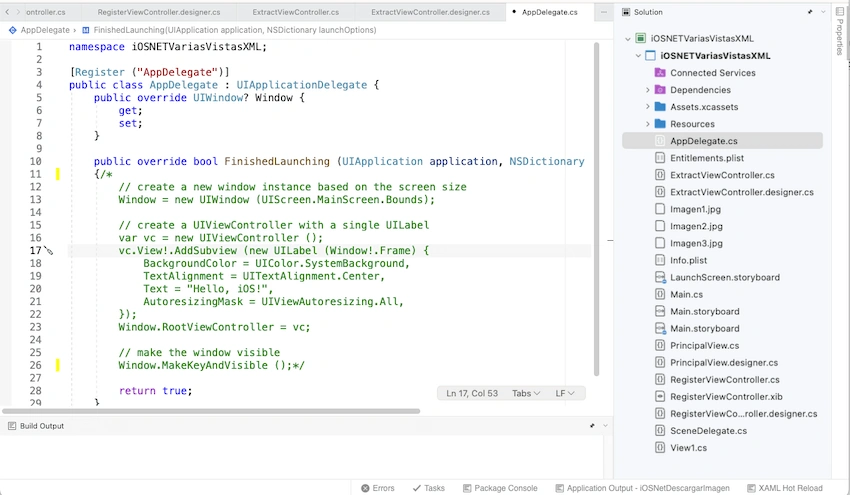The width and height of the screenshot is (850, 495).
Task: Click the Connected Services icon
Action: point(660,73)
